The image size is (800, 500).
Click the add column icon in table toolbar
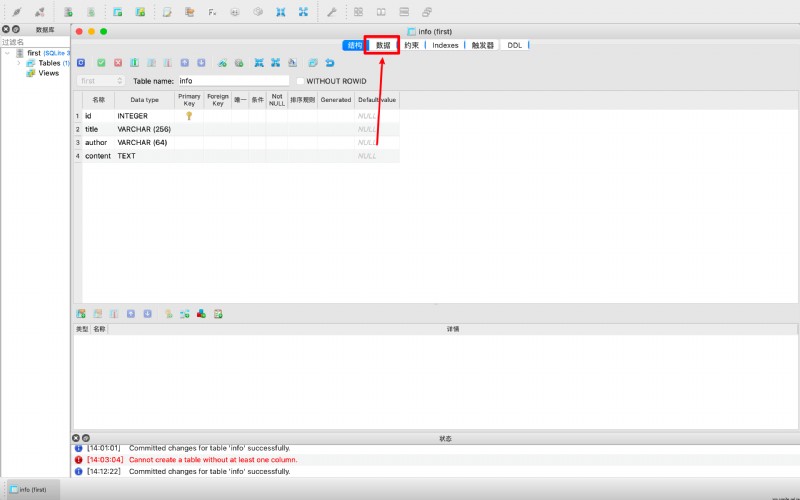pos(134,63)
